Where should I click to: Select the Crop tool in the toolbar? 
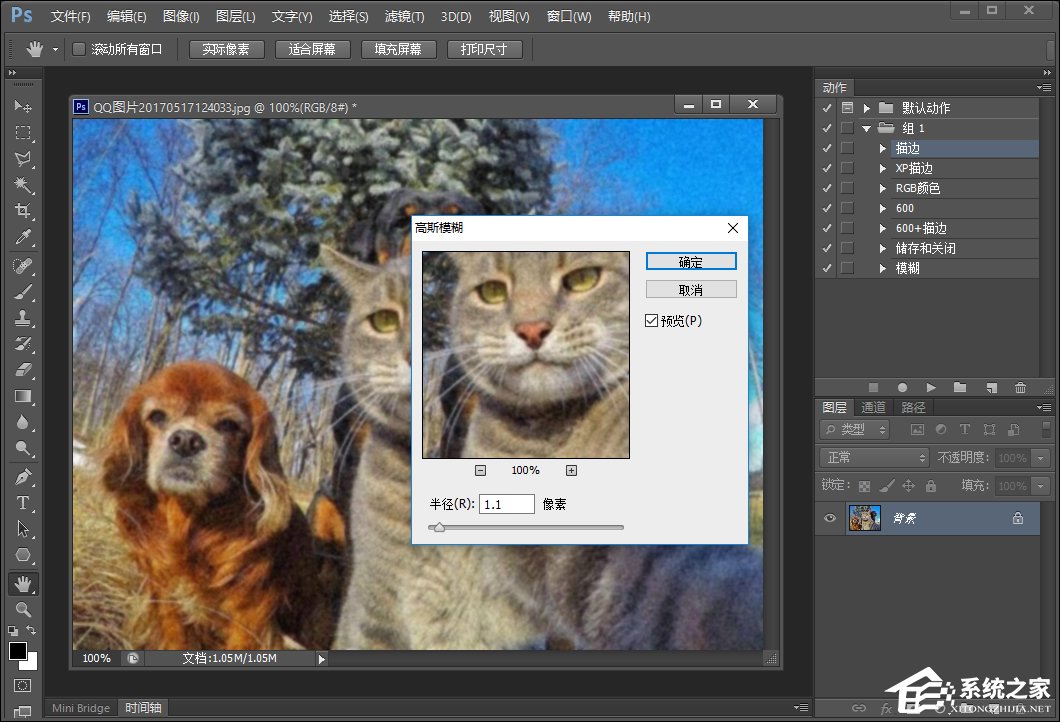pos(22,211)
